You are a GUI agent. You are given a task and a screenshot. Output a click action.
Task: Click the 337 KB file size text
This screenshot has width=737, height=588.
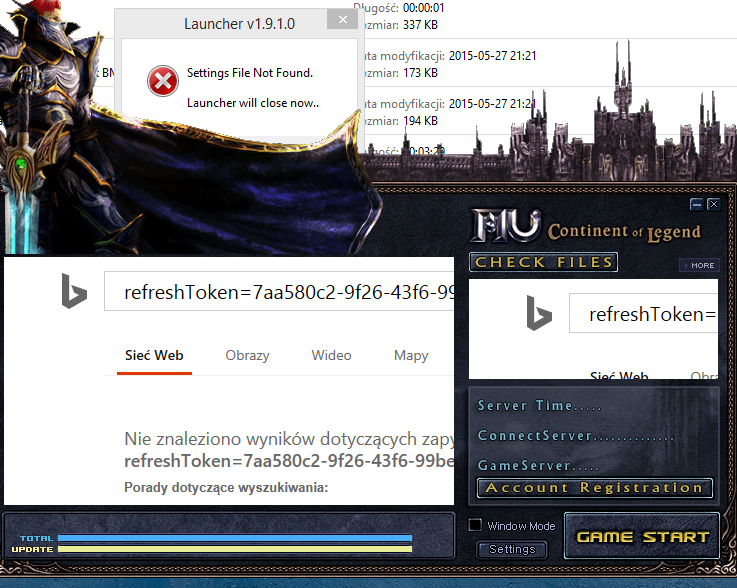tap(420, 25)
